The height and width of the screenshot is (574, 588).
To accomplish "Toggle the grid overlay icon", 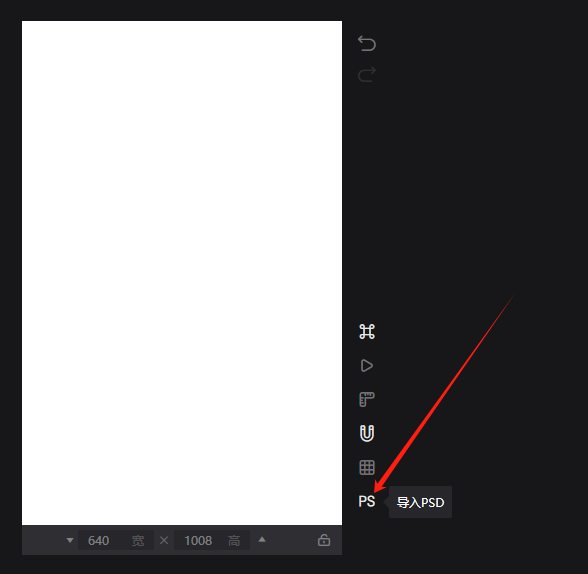I will point(367,468).
